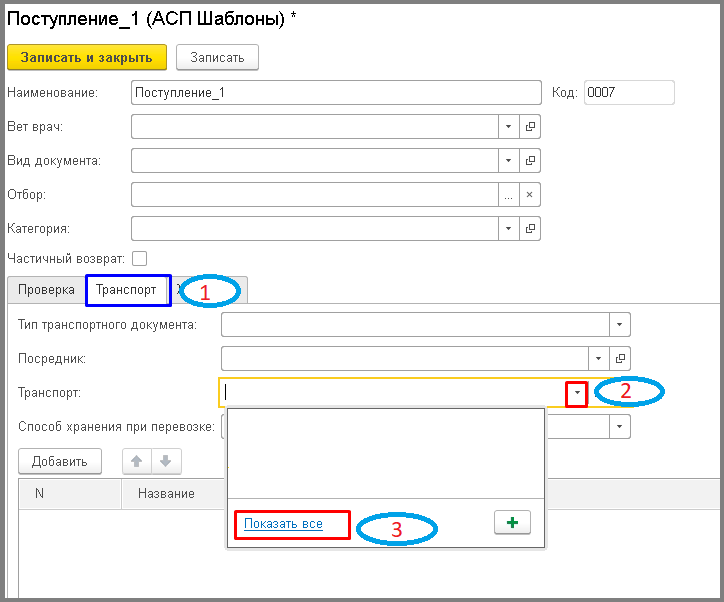
Task: Click the N column header
Action: click(70, 494)
